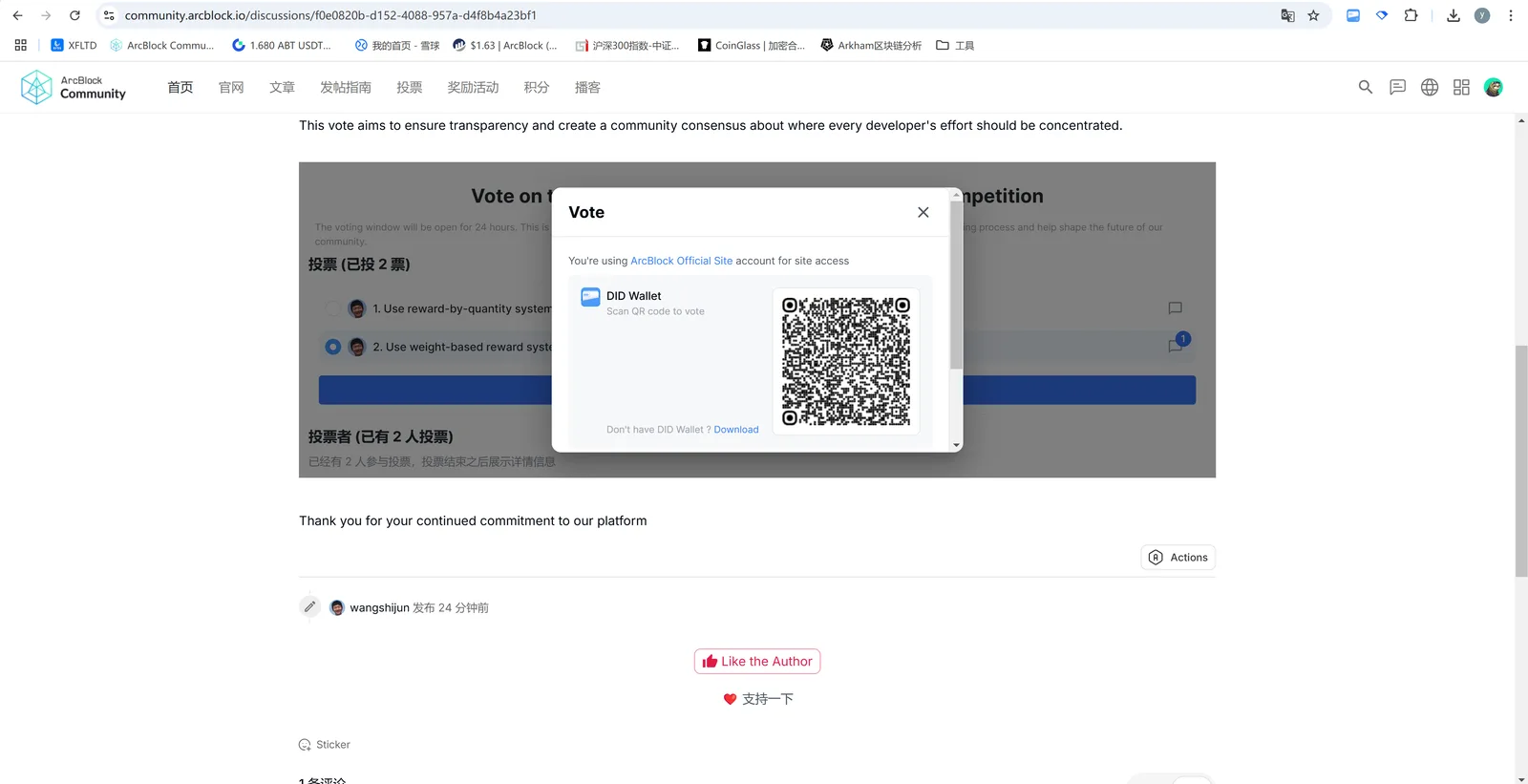
Task: Bookmark this page with star icon
Action: point(1314,15)
